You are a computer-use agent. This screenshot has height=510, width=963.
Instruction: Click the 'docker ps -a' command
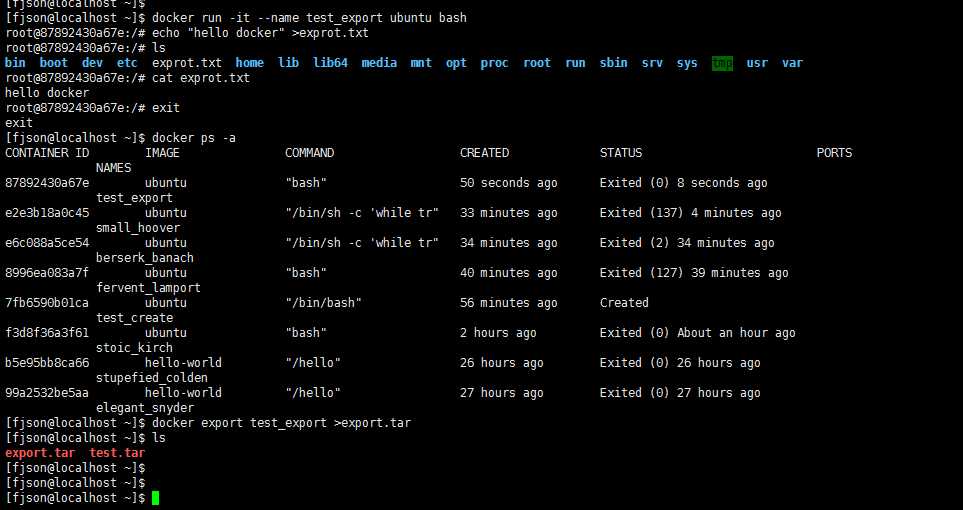(x=194, y=138)
